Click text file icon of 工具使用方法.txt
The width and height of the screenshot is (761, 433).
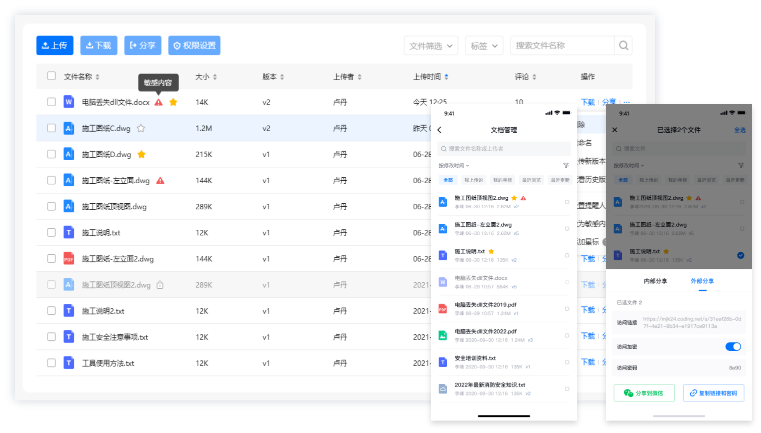69,363
